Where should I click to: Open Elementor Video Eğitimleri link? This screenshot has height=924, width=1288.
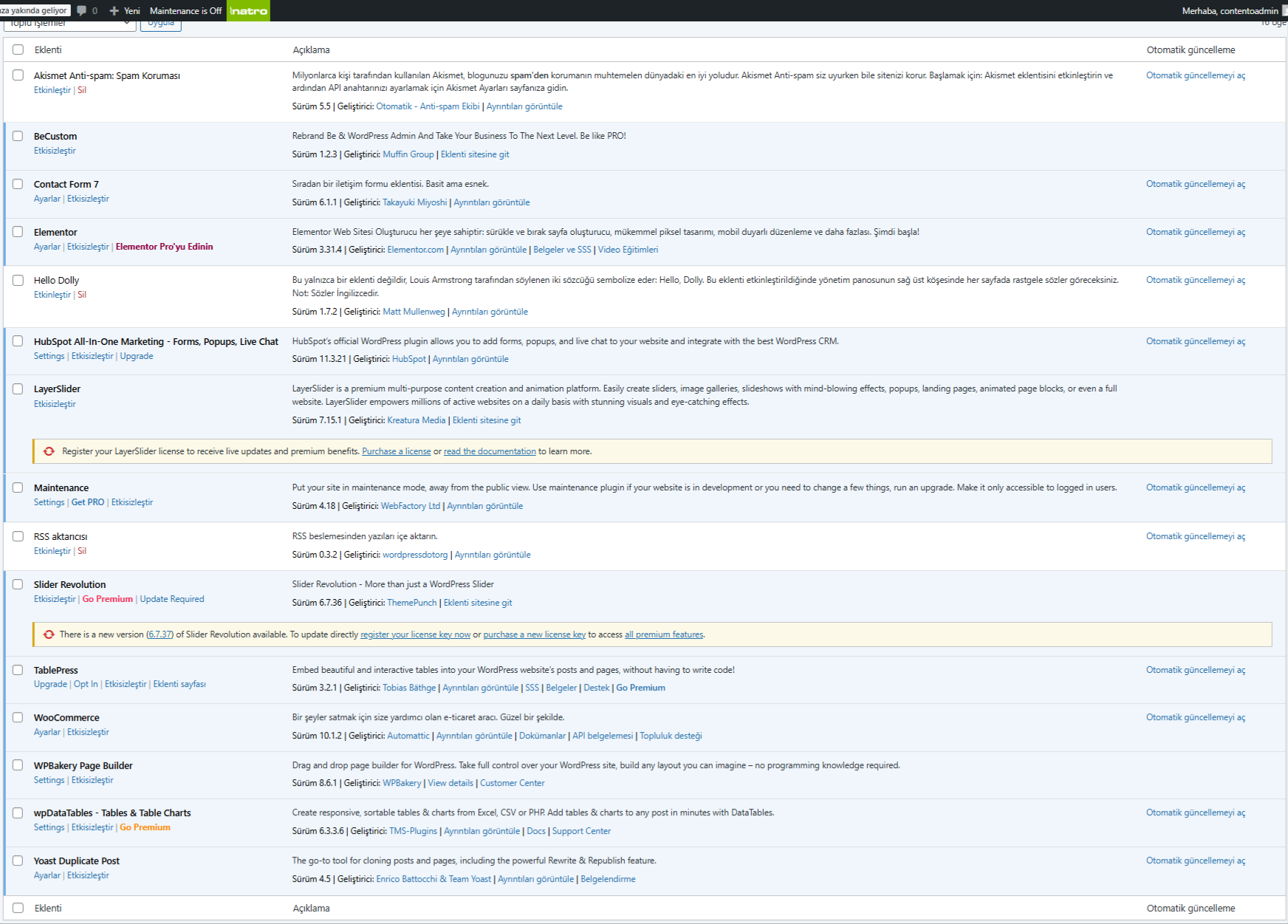coord(628,250)
